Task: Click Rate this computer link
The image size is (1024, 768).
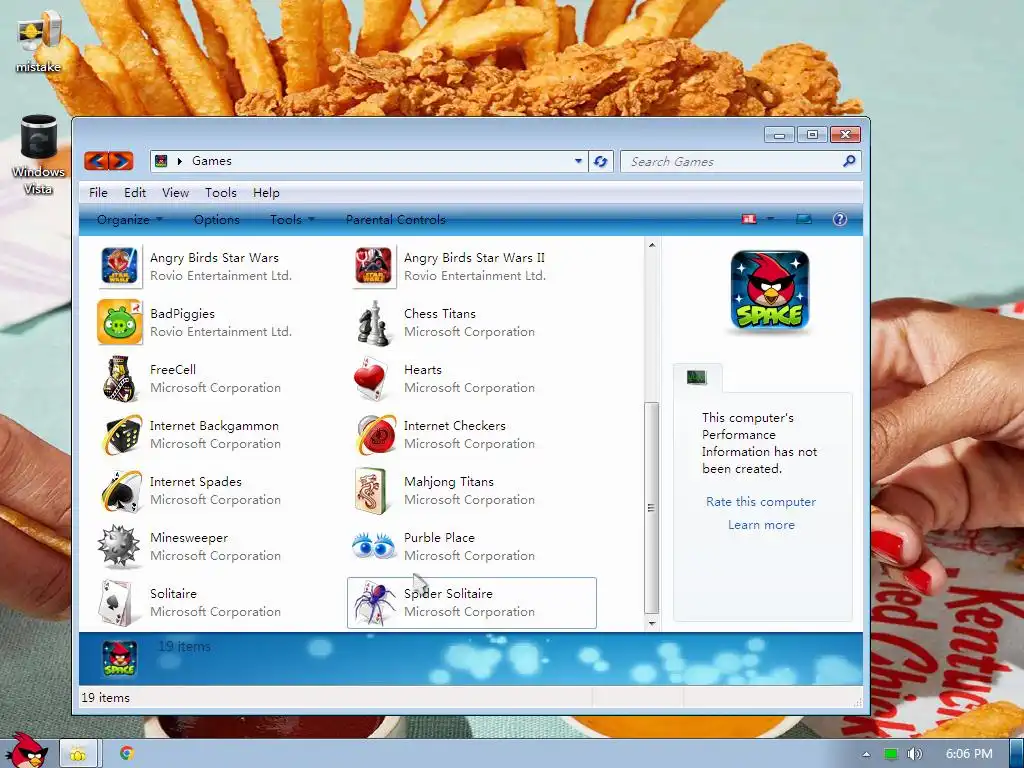Action: pyautogui.click(x=761, y=502)
